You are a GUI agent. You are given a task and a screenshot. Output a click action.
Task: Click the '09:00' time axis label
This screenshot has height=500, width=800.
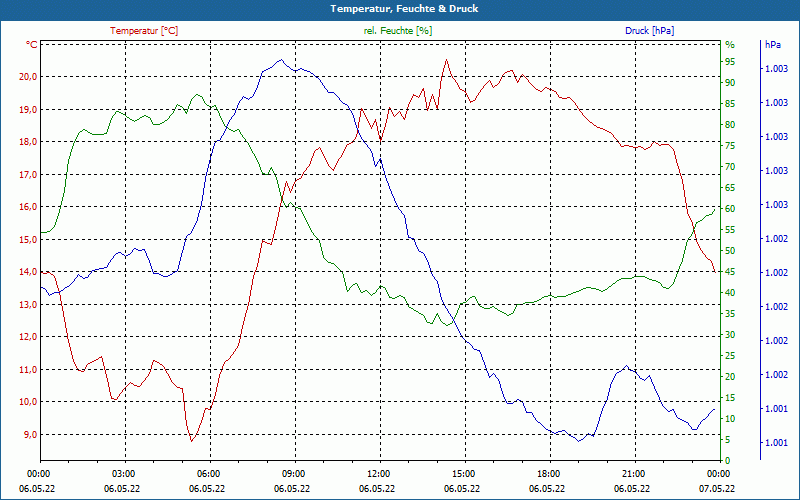click(293, 473)
